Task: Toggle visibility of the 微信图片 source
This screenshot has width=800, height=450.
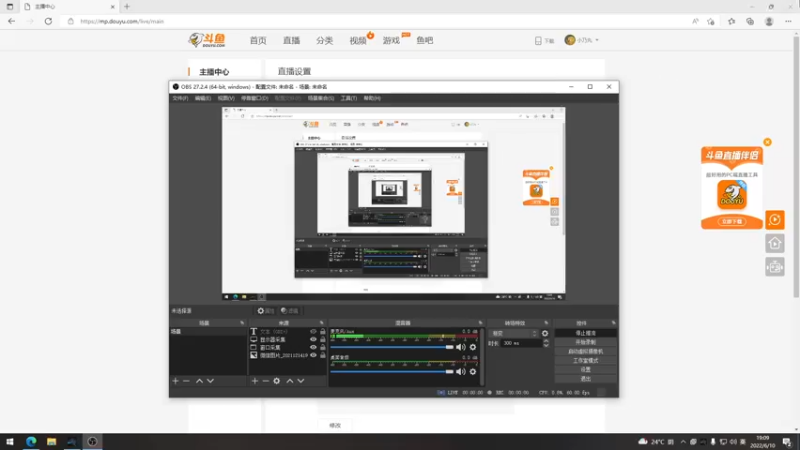Action: click(313, 355)
